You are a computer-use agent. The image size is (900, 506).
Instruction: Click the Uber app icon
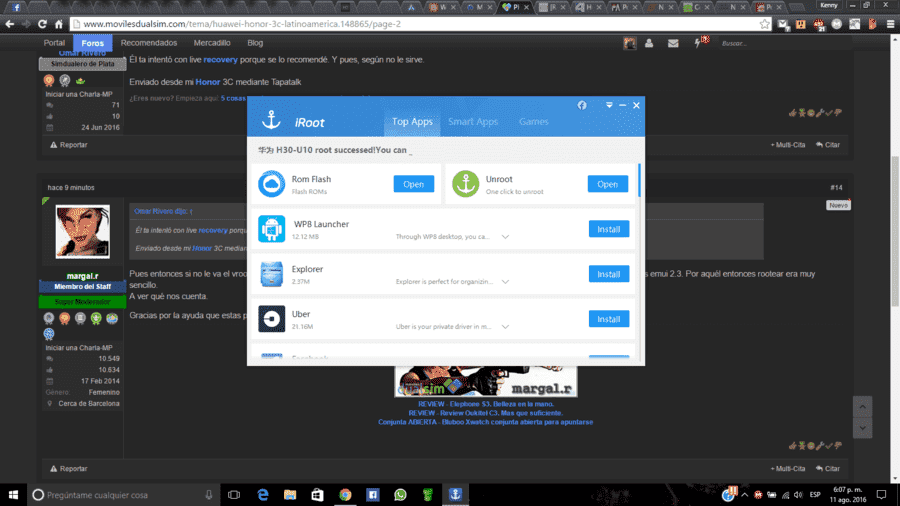(271, 319)
